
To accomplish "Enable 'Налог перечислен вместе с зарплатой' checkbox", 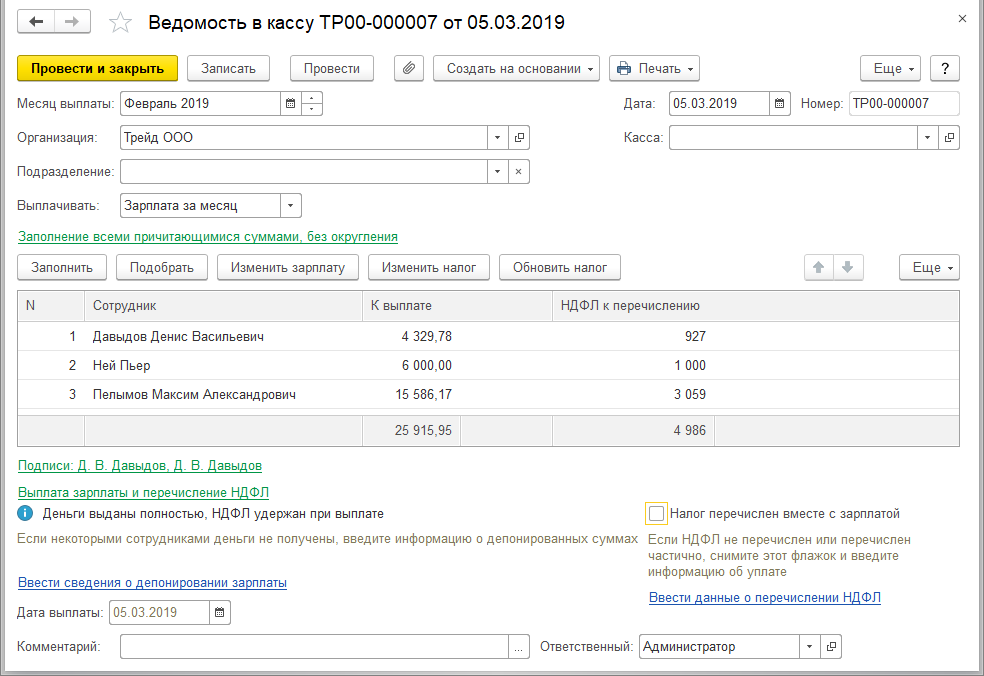I will point(656,514).
